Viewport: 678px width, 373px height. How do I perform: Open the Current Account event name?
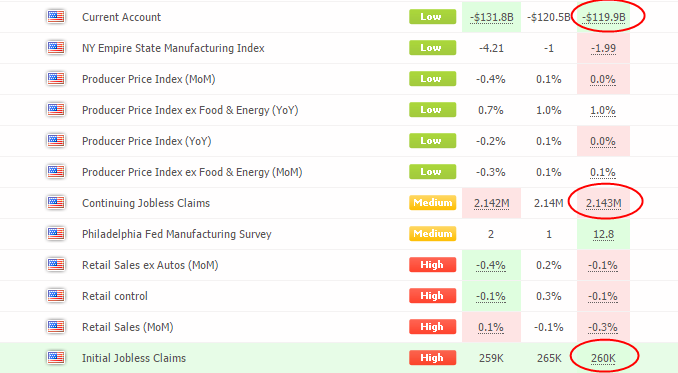[x=122, y=17]
